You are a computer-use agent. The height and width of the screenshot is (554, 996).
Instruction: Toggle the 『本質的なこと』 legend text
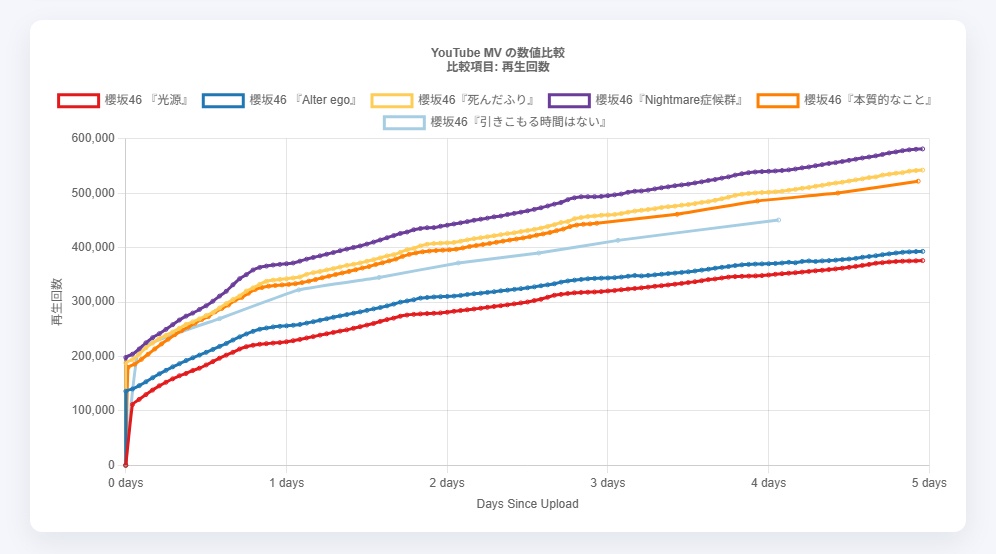pyautogui.click(x=869, y=100)
